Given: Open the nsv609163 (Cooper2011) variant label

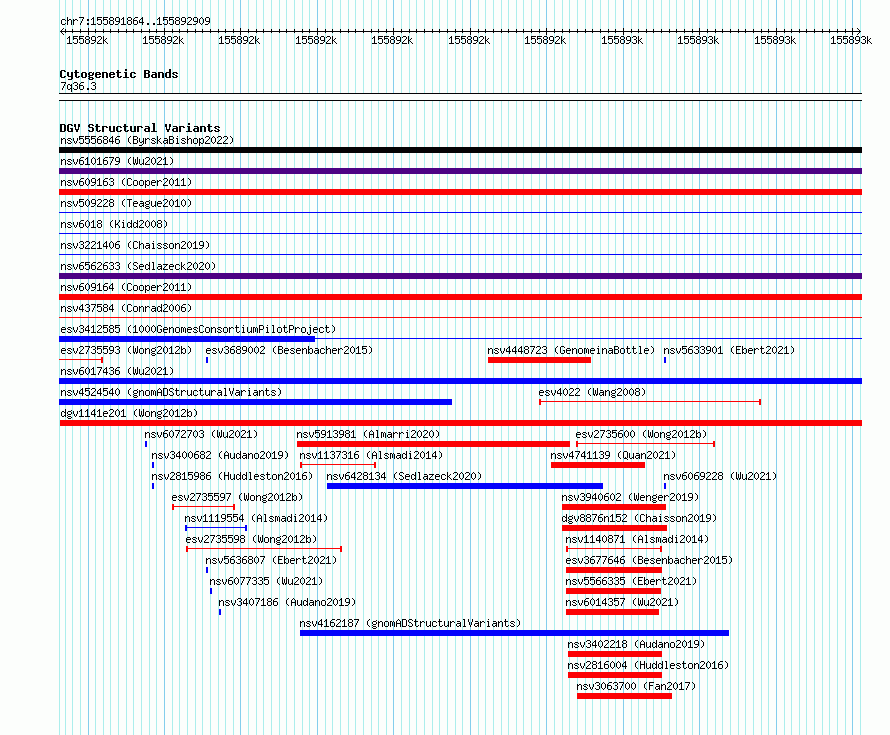Looking at the screenshot, I should pos(126,182).
